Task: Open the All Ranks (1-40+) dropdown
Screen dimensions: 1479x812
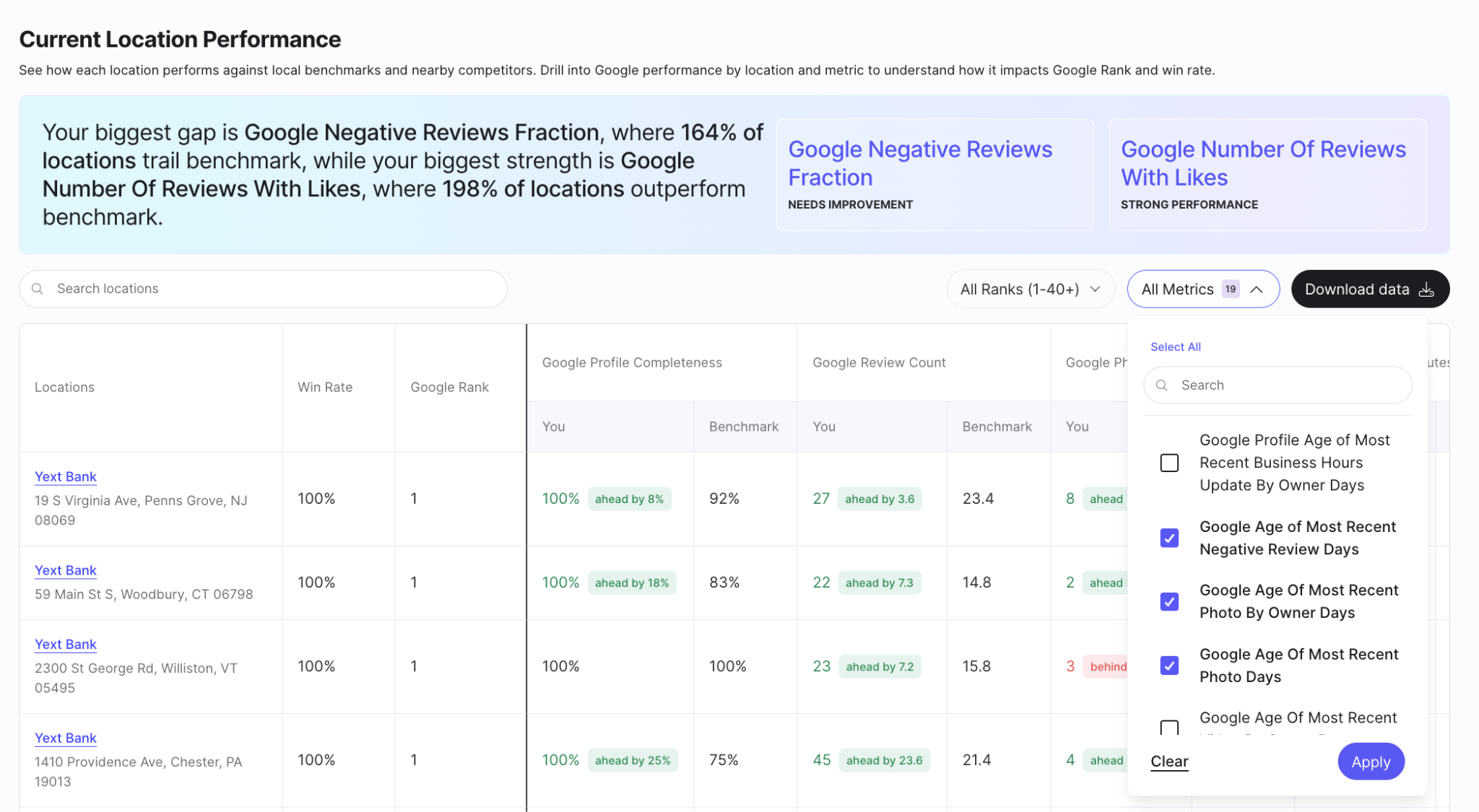Action: [x=1031, y=289]
